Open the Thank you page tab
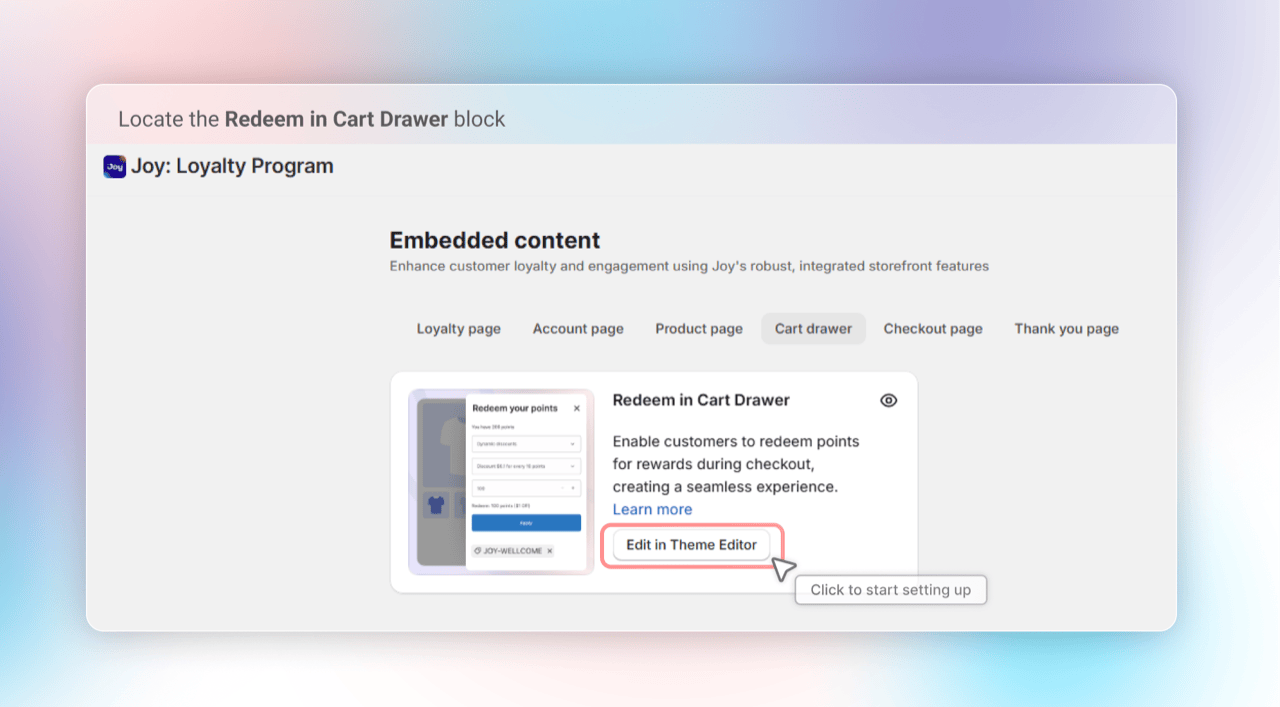Screen dimensions: 1280x707 (1066, 329)
